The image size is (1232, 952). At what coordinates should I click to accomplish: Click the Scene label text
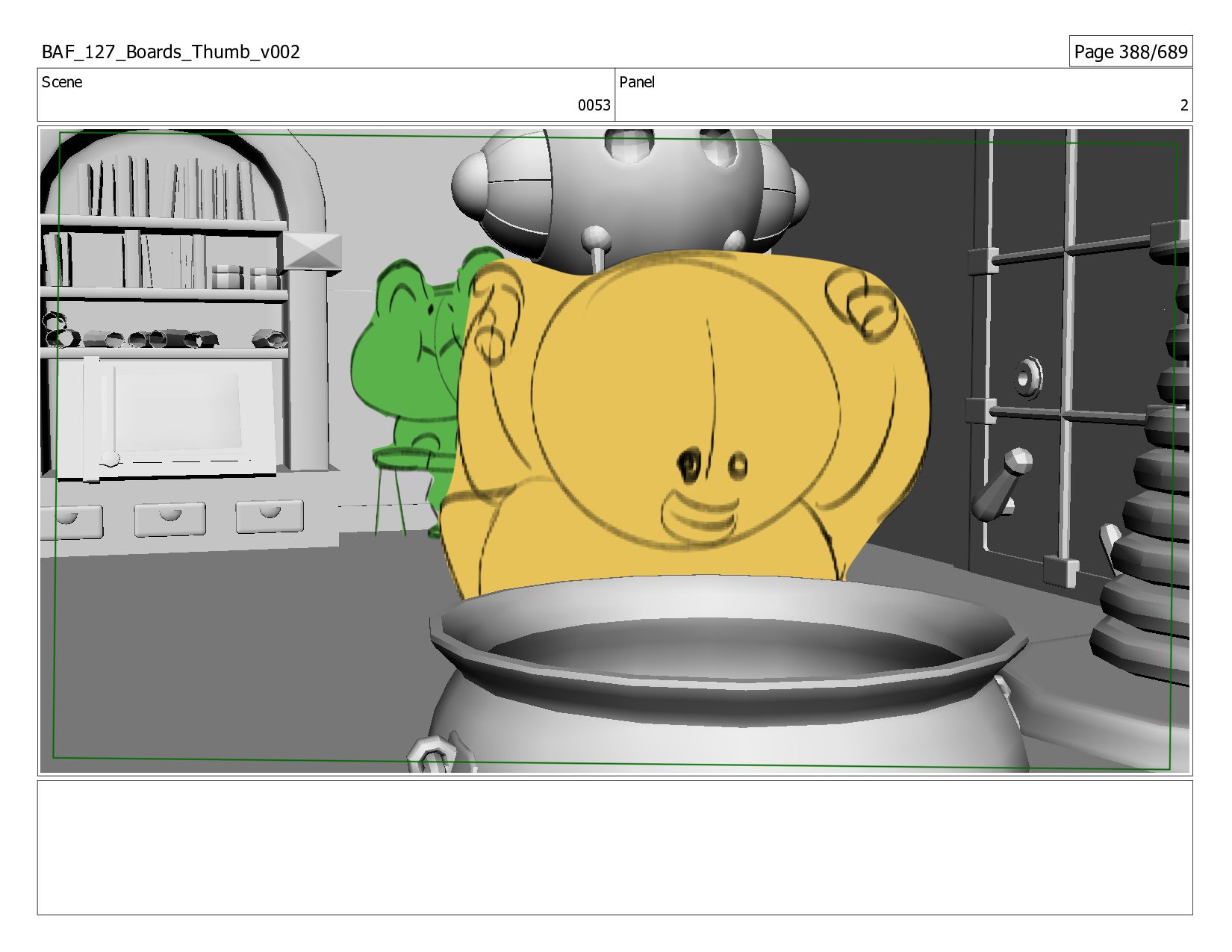tap(62, 82)
